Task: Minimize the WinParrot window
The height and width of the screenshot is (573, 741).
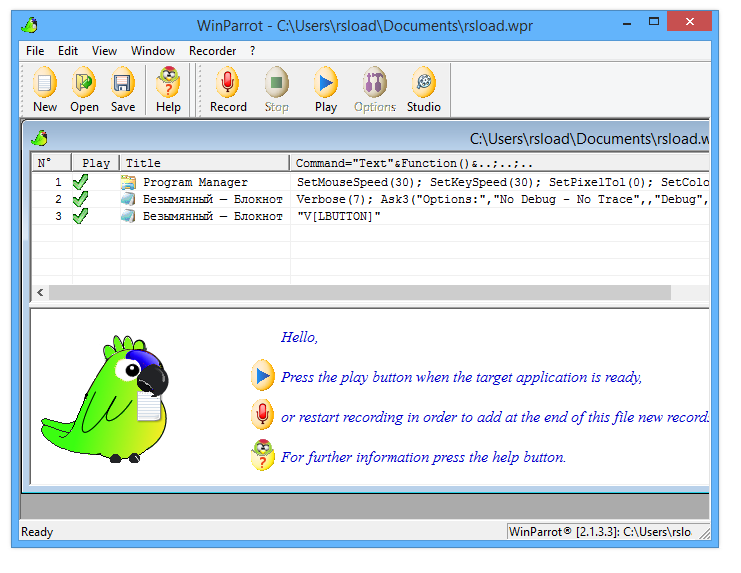Action: pyautogui.click(x=627, y=23)
